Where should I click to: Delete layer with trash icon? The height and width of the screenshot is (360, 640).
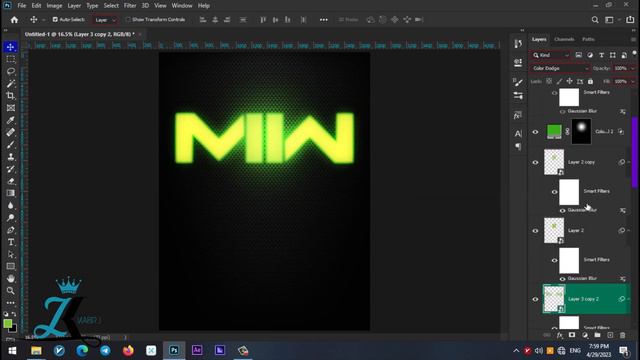click(x=622, y=335)
